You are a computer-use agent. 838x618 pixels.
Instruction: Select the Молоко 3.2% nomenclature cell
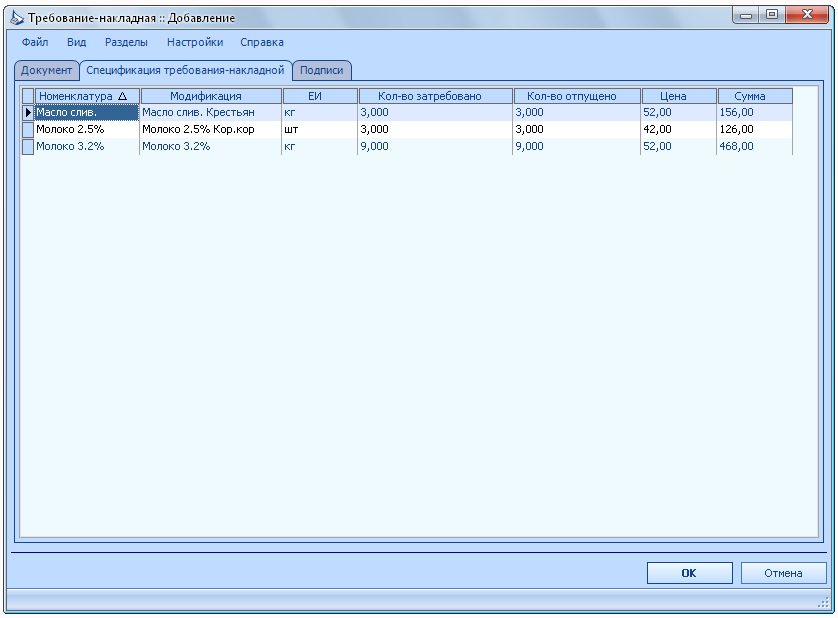pos(87,146)
